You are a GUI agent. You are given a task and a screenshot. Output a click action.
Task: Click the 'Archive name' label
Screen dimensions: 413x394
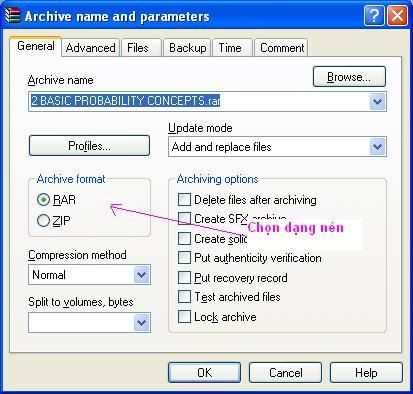[x=61, y=80]
